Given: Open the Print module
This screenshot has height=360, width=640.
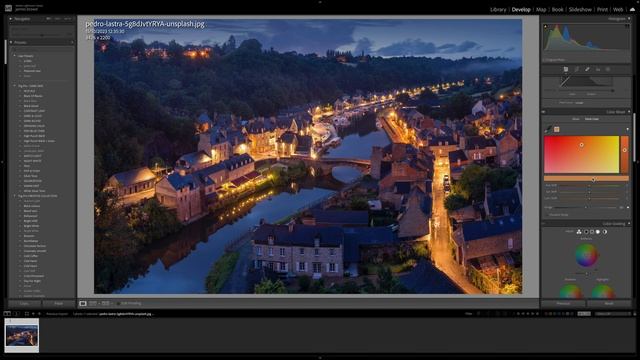Looking at the screenshot, I should tap(602, 9).
